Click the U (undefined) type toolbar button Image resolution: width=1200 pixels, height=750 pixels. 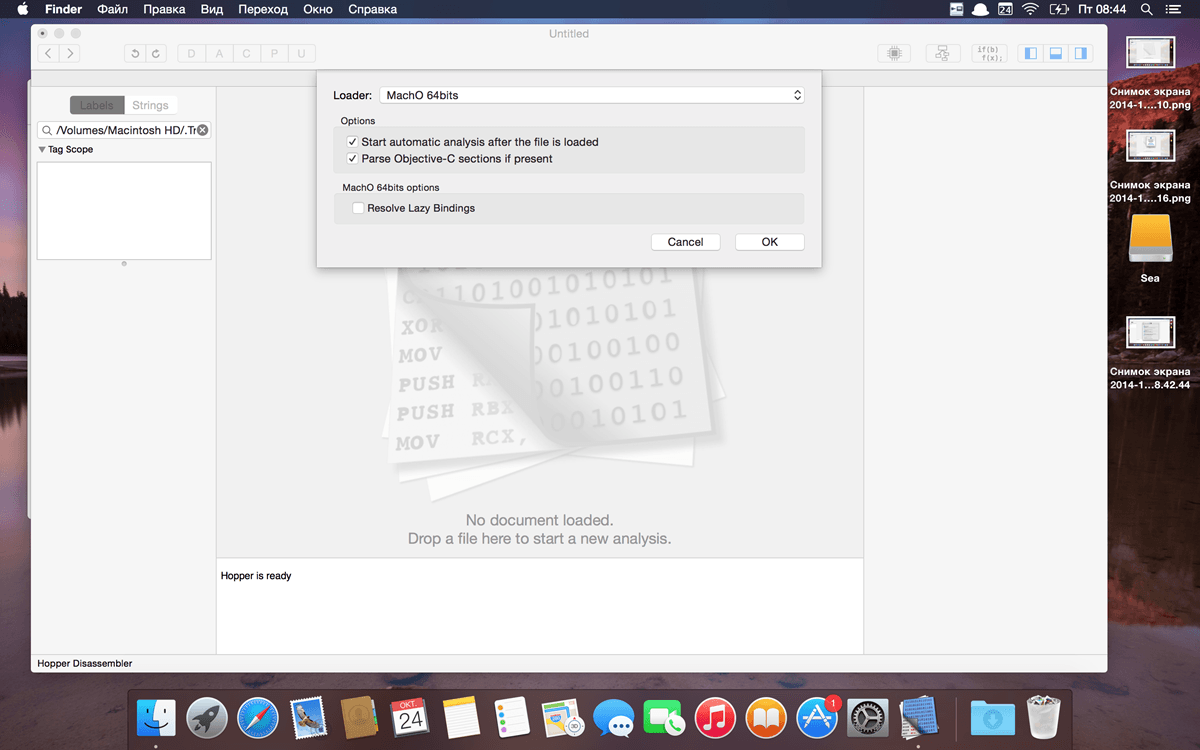(301, 53)
